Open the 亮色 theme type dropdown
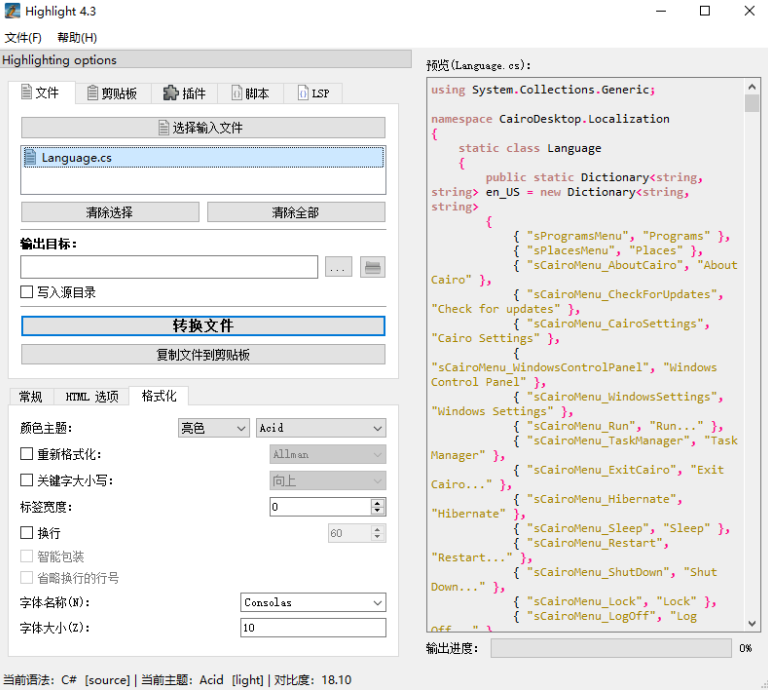The width and height of the screenshot is (768, 690). click(x=213, y=428)
